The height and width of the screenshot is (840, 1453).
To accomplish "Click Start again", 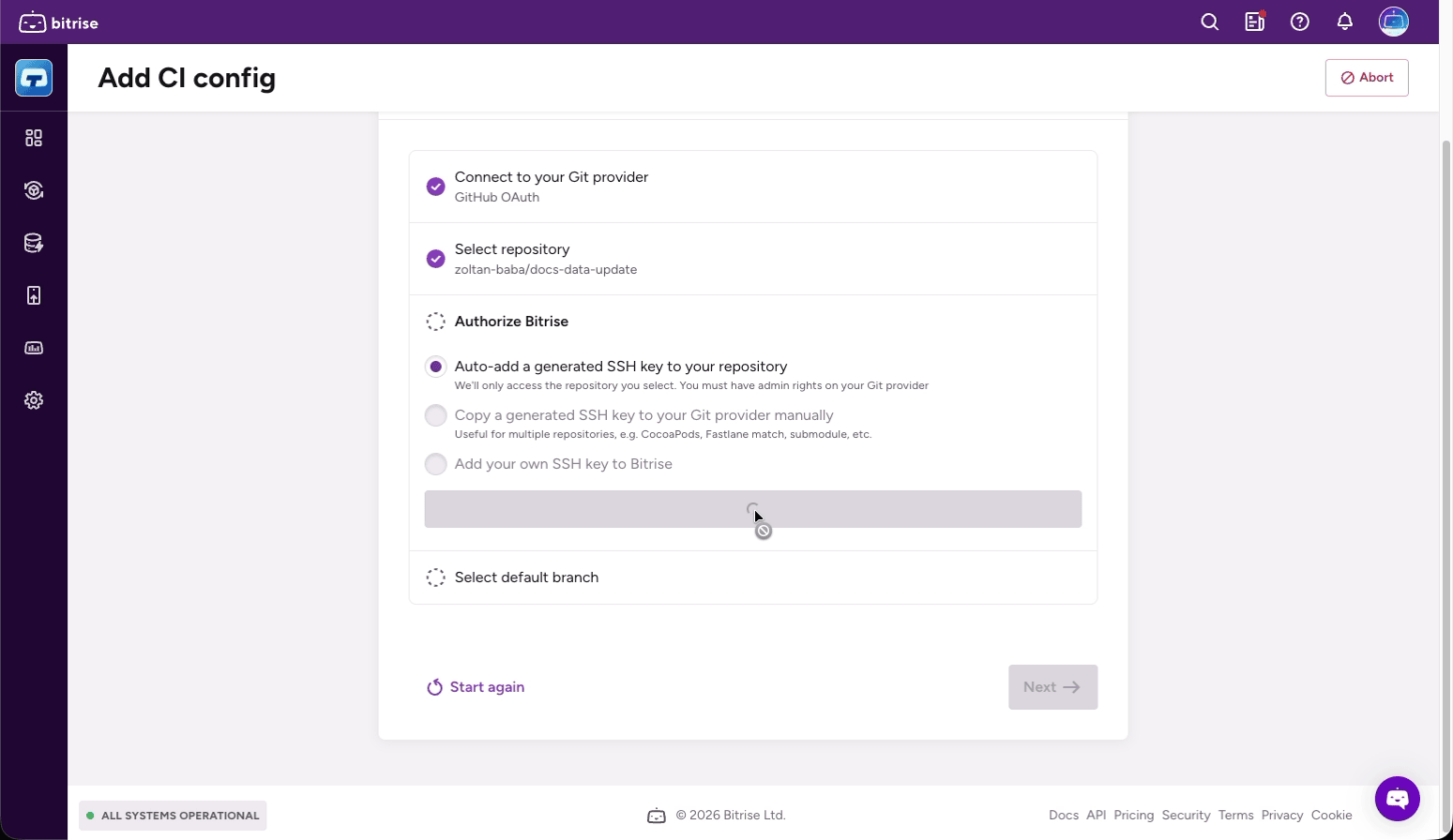I will coord(476,687).
